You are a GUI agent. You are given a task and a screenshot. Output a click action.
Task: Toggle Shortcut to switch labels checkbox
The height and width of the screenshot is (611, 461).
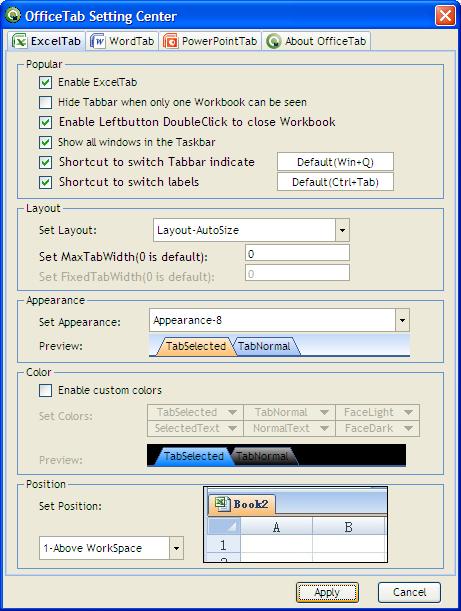[45, 182]
